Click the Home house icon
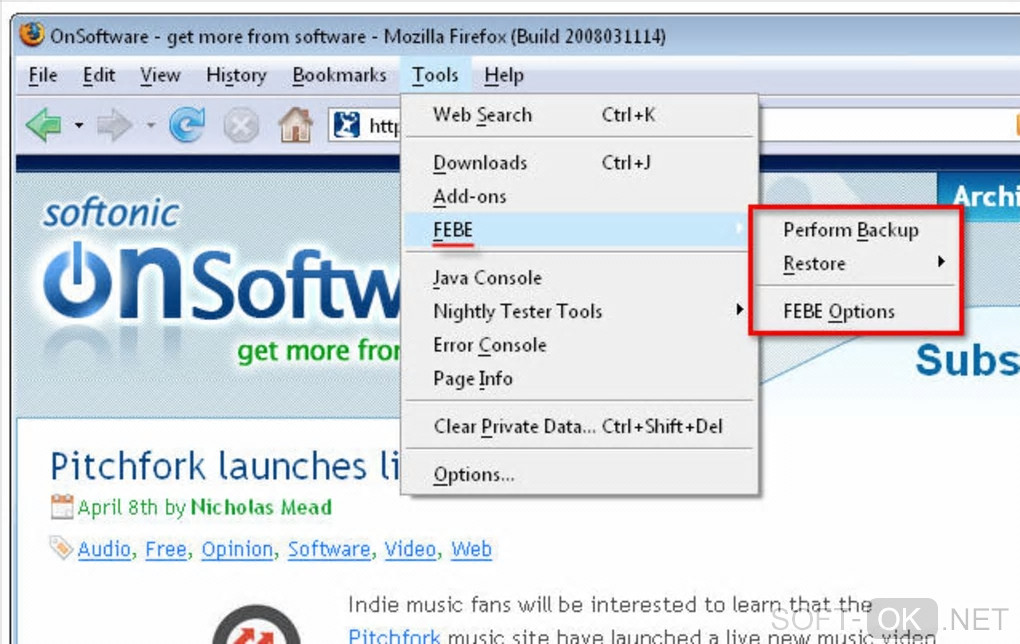 (295, 125)
